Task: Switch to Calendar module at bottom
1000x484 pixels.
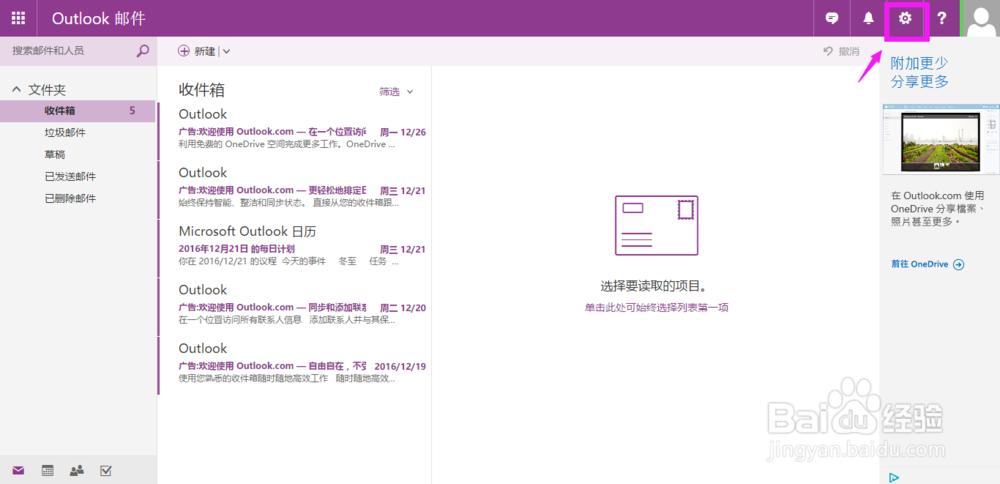Action: point(48,471)
